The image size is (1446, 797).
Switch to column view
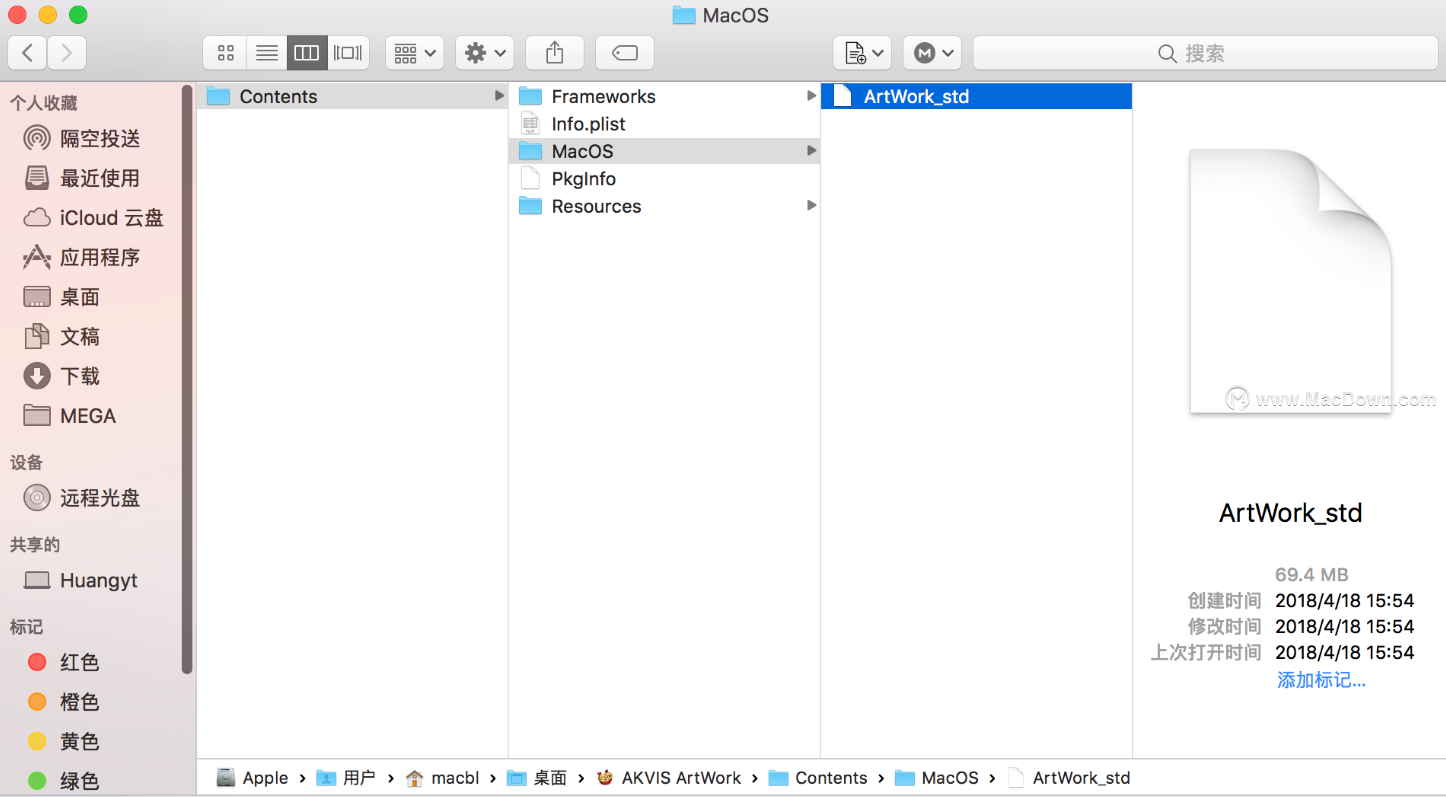(x=307, y=53)
